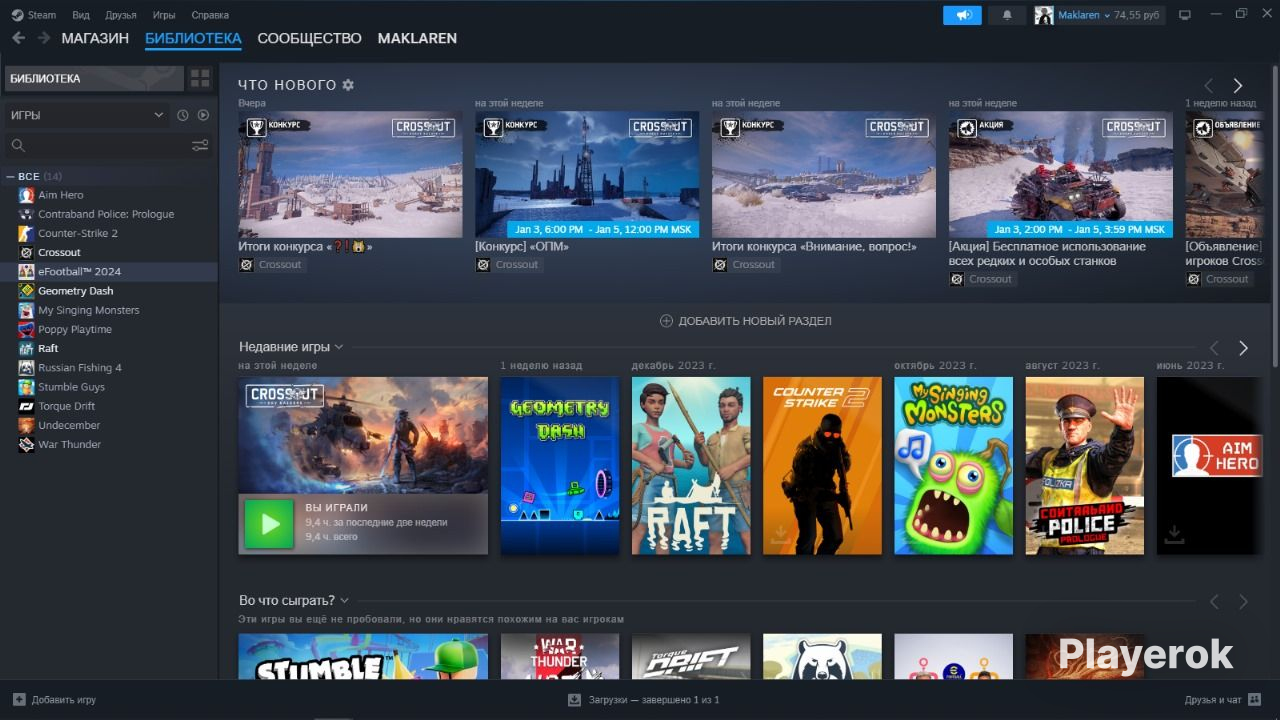This screenshot has height=720, width=1280.
Task: Open the Вид menu
Action: click(81, 15)
